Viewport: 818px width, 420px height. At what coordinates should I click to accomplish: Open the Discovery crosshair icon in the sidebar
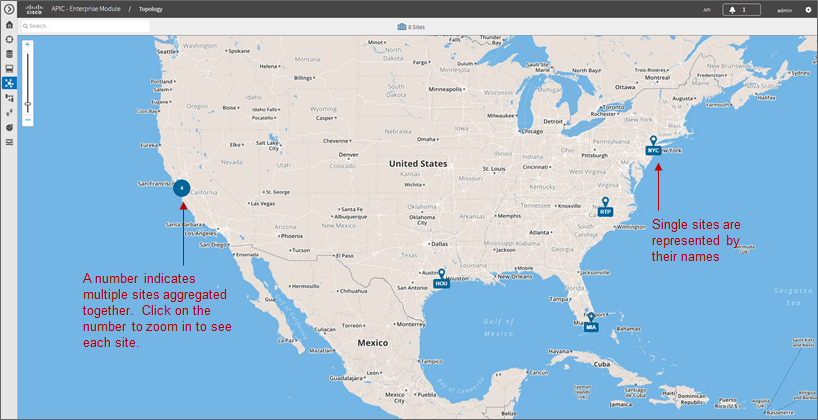point(9,39)
